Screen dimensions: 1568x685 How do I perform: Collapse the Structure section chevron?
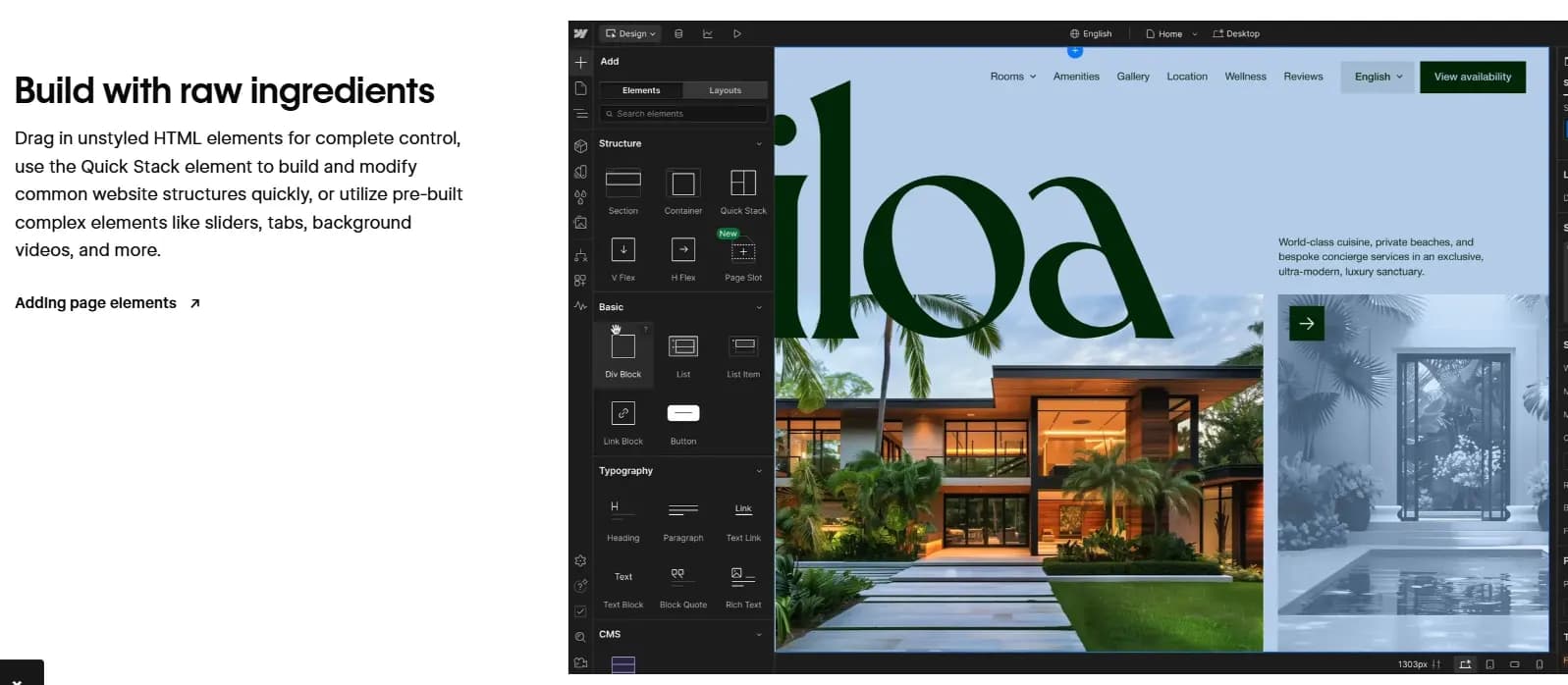tap(759, 143)
